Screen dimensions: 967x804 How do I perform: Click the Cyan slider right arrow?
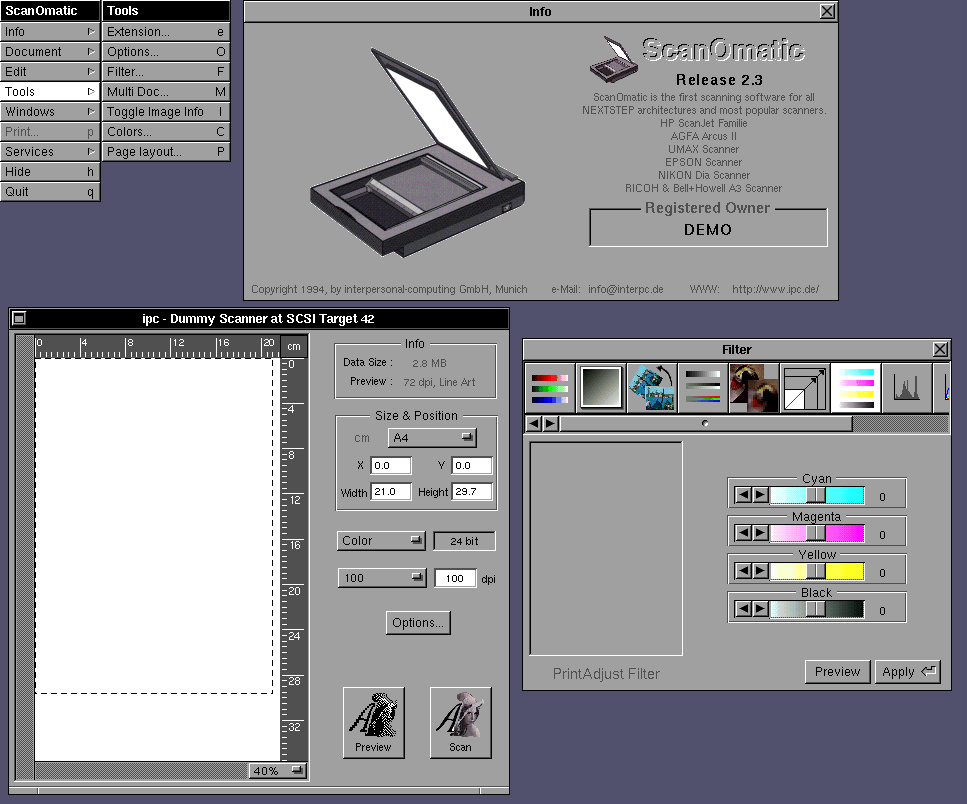pos(760,495)
